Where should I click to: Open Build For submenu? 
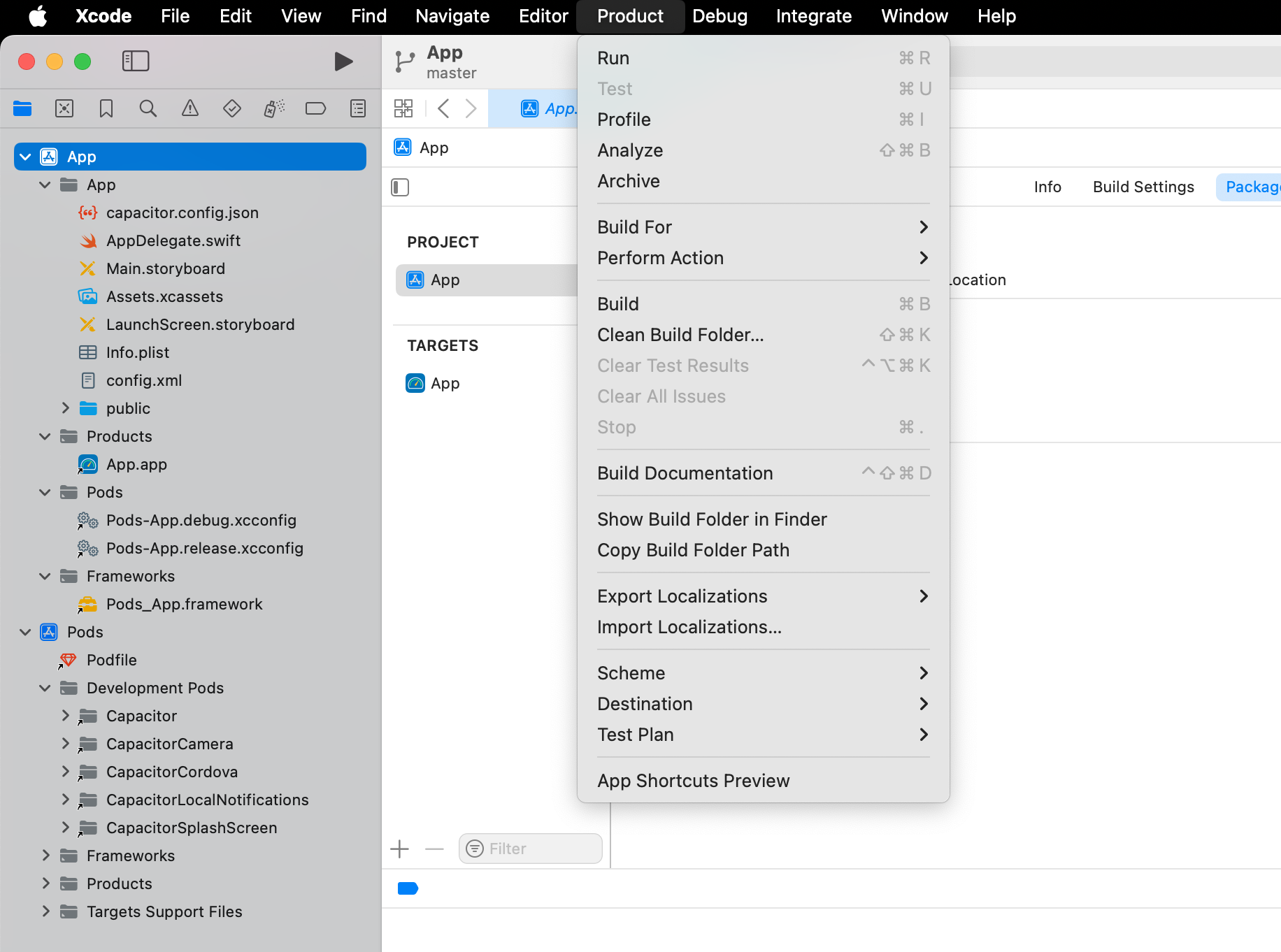(x=764, y=227)
